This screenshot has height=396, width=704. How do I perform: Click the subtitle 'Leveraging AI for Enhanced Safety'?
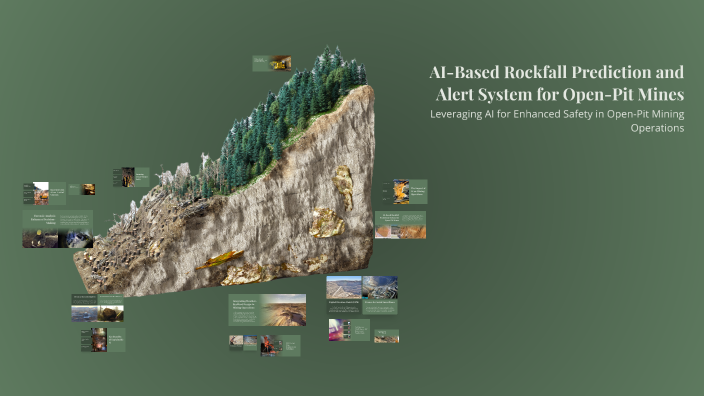[557, 121]
